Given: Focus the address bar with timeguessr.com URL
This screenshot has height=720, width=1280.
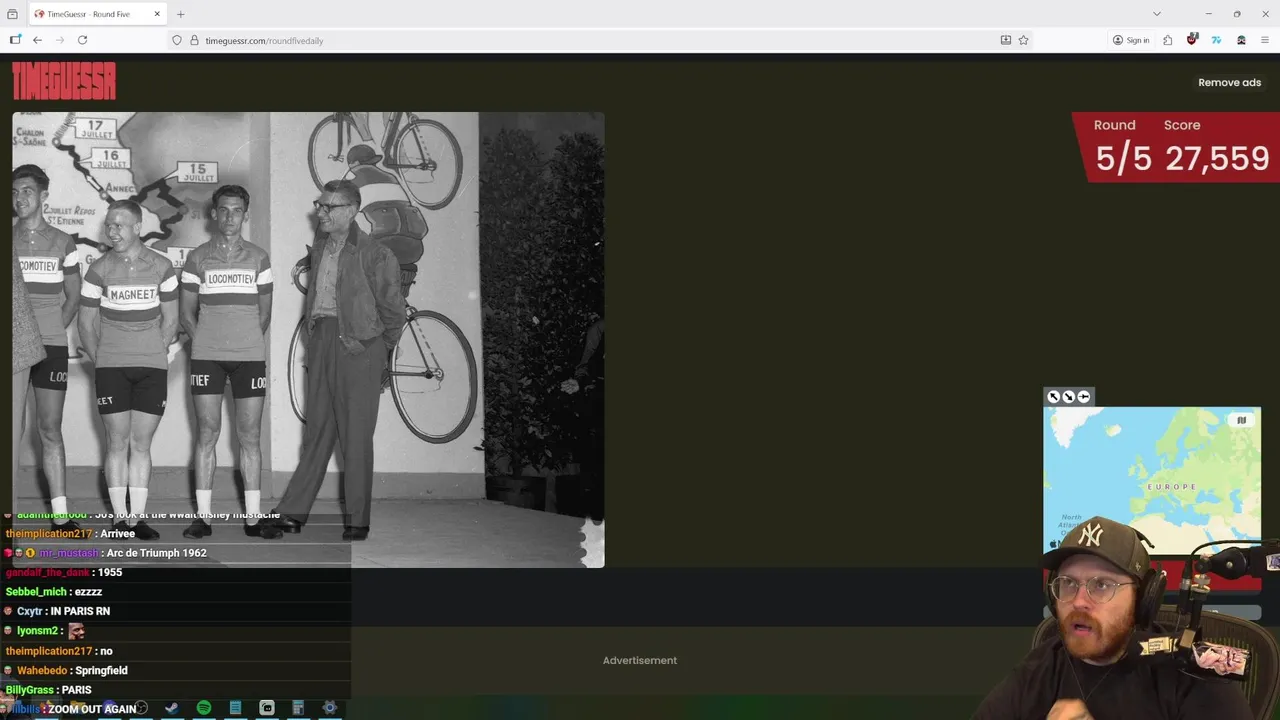Looking at the screenshot, I should point(600,40).
